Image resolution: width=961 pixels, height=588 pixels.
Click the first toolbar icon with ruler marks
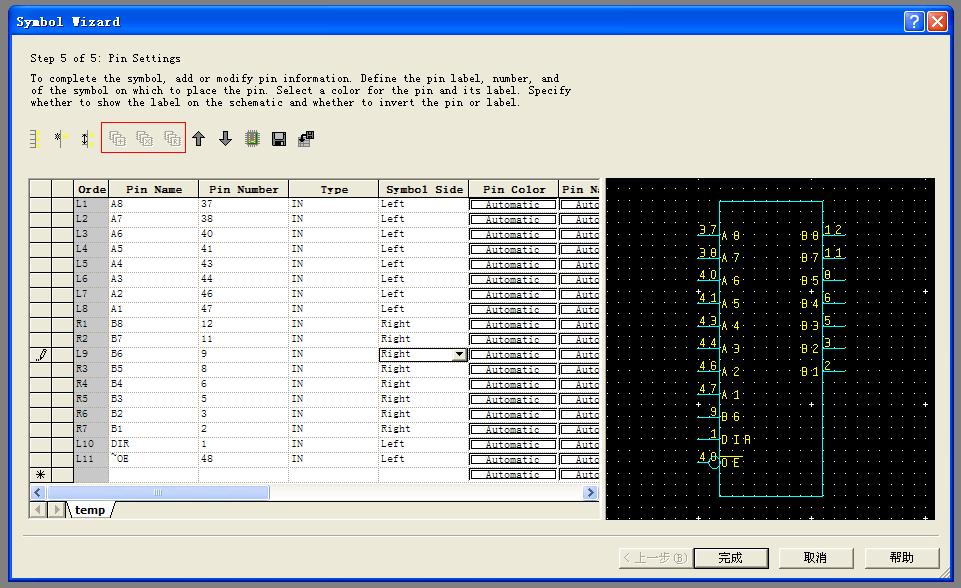[x=34, y=139]
